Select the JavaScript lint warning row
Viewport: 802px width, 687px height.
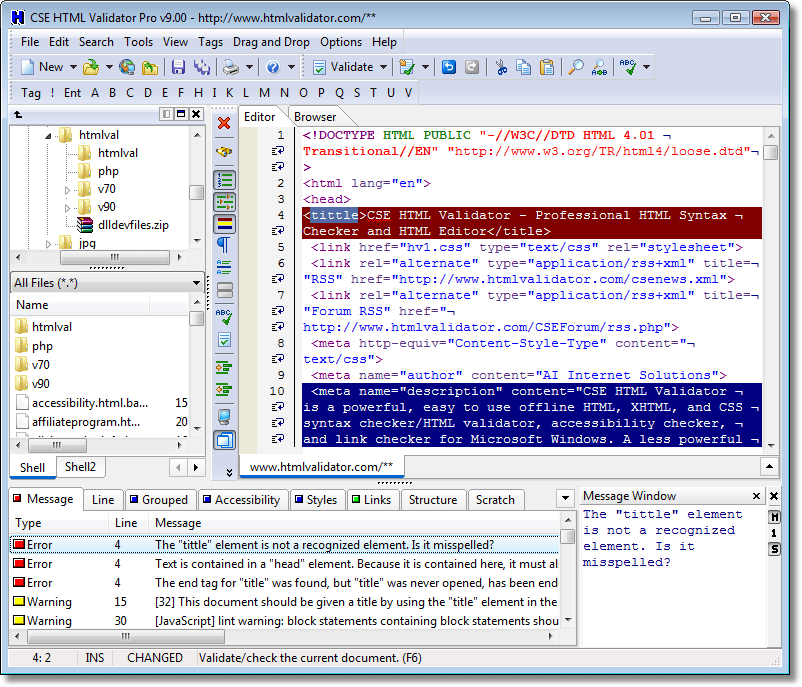285,621
